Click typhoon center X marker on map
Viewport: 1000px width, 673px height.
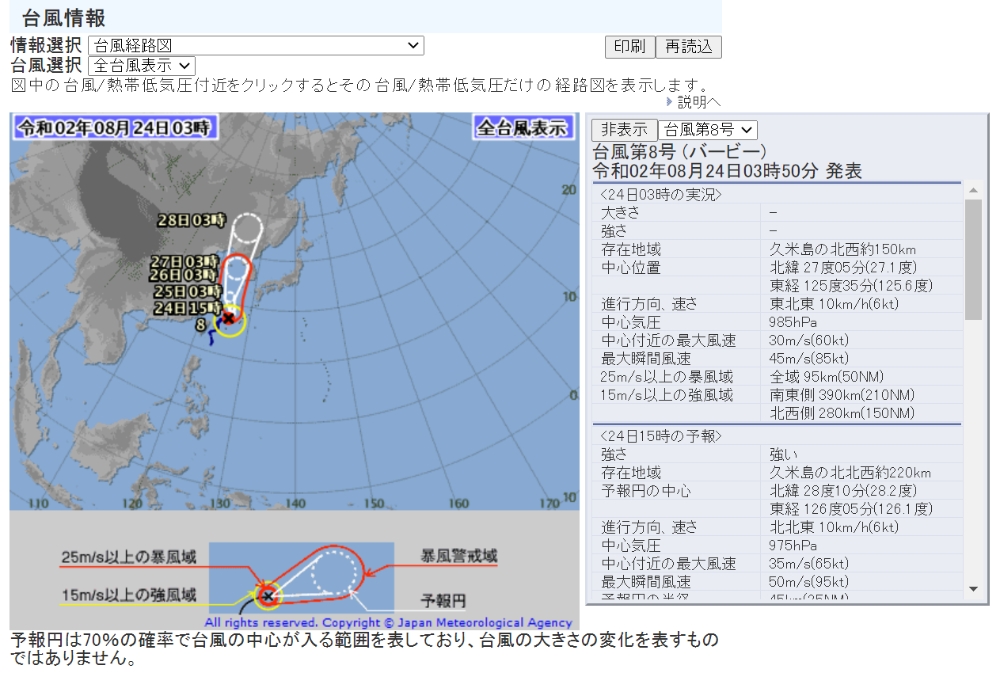228,318
